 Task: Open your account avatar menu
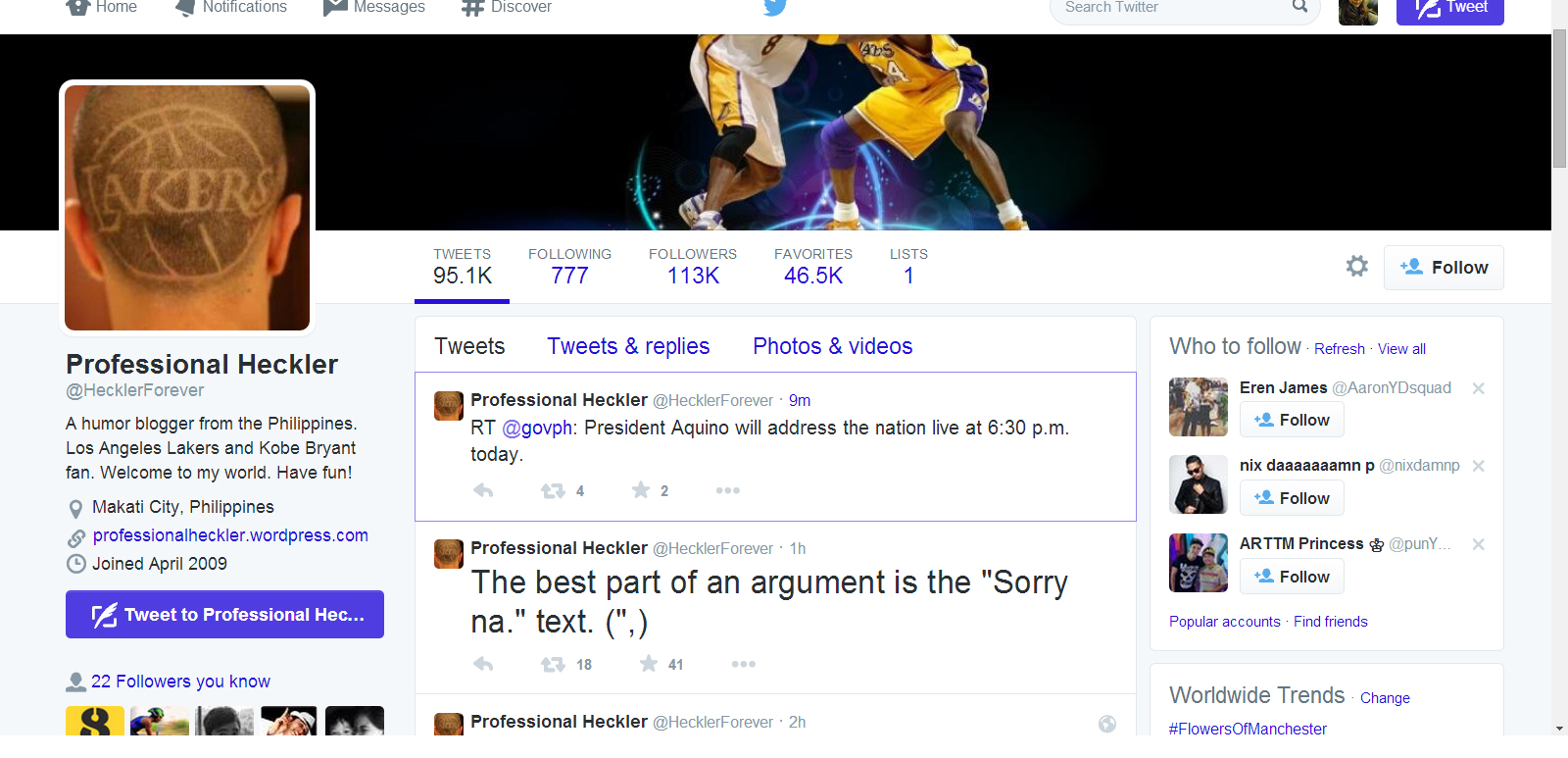[x=1358, y=12]
